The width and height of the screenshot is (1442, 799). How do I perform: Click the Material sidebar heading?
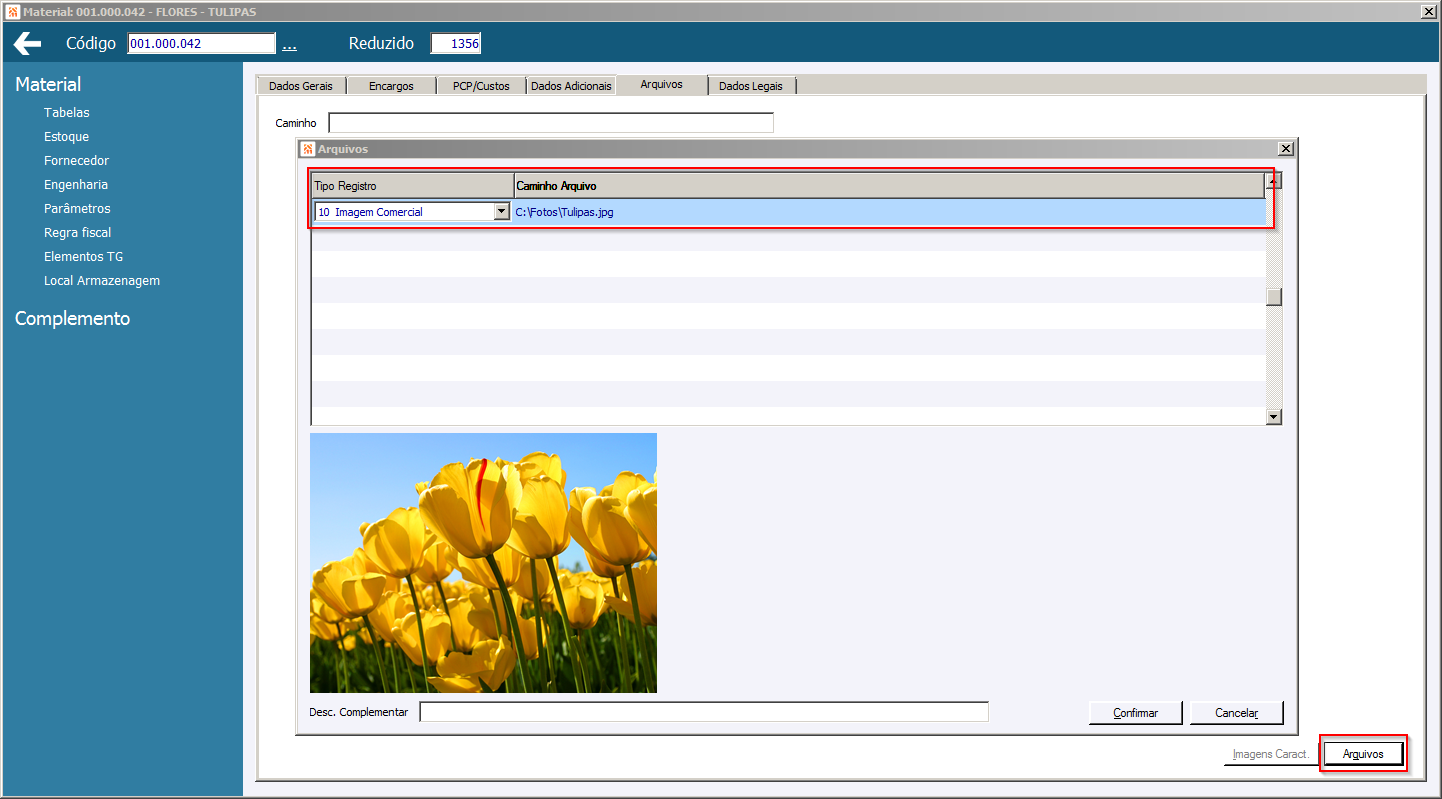(48, 85)
